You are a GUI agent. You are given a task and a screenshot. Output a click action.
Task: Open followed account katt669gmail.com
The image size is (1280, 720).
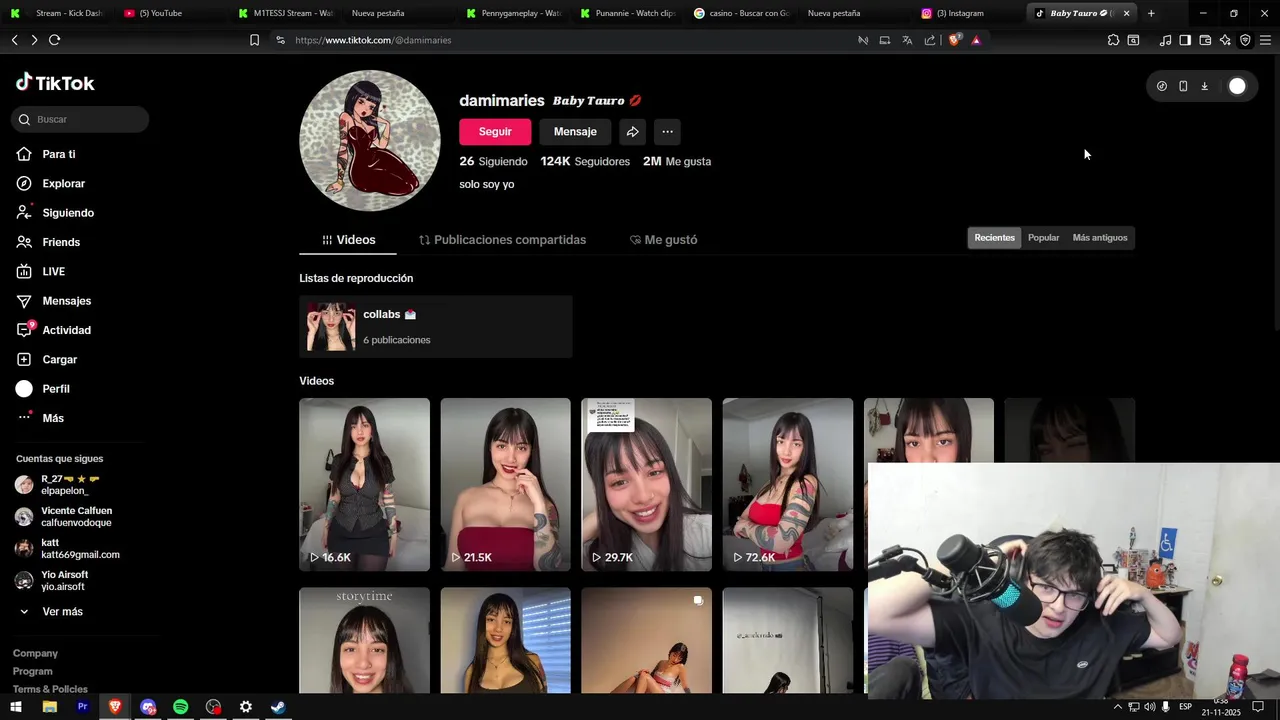pos(70,549)
